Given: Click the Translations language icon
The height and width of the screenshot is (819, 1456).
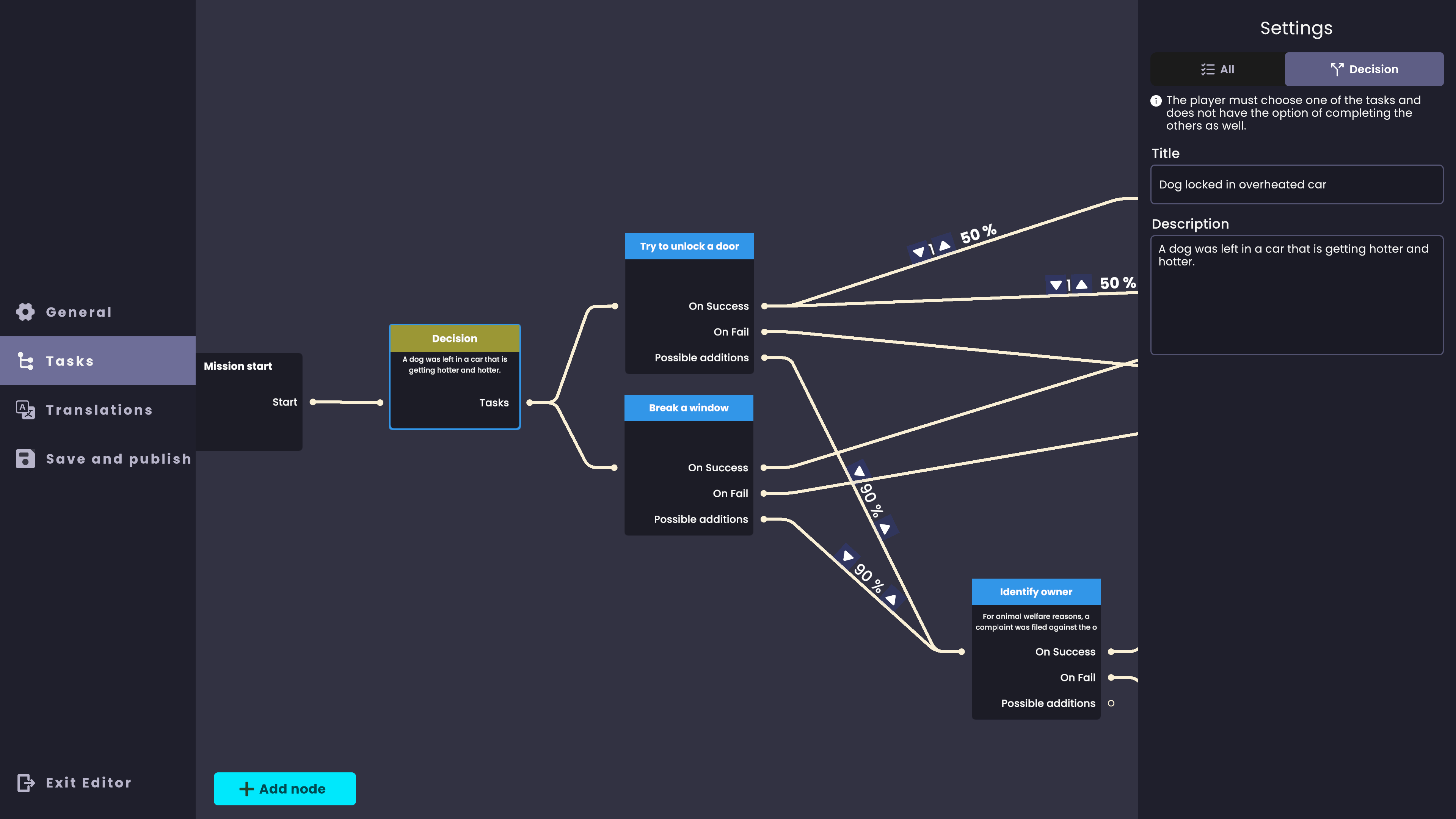Looking at the screenshot, I should 25,410.
